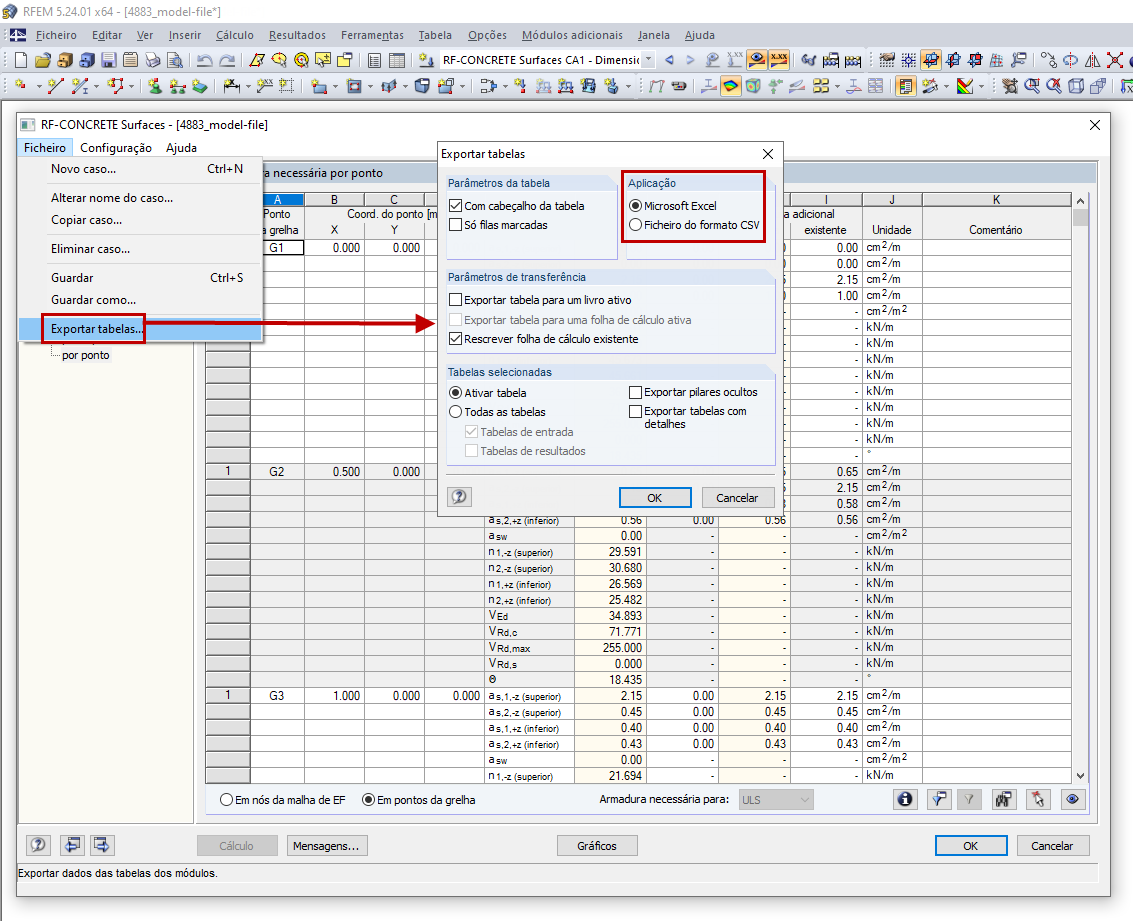This screenshot has width=1133, height=921.
Task: Click the Redo arrow icon
Action: pos(227,60)
